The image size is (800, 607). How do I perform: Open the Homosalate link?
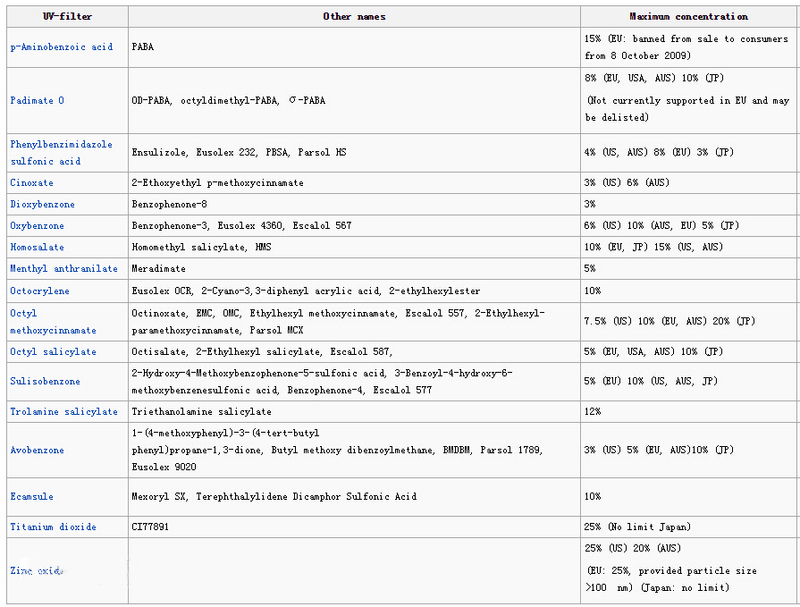(x=37, y=247)
